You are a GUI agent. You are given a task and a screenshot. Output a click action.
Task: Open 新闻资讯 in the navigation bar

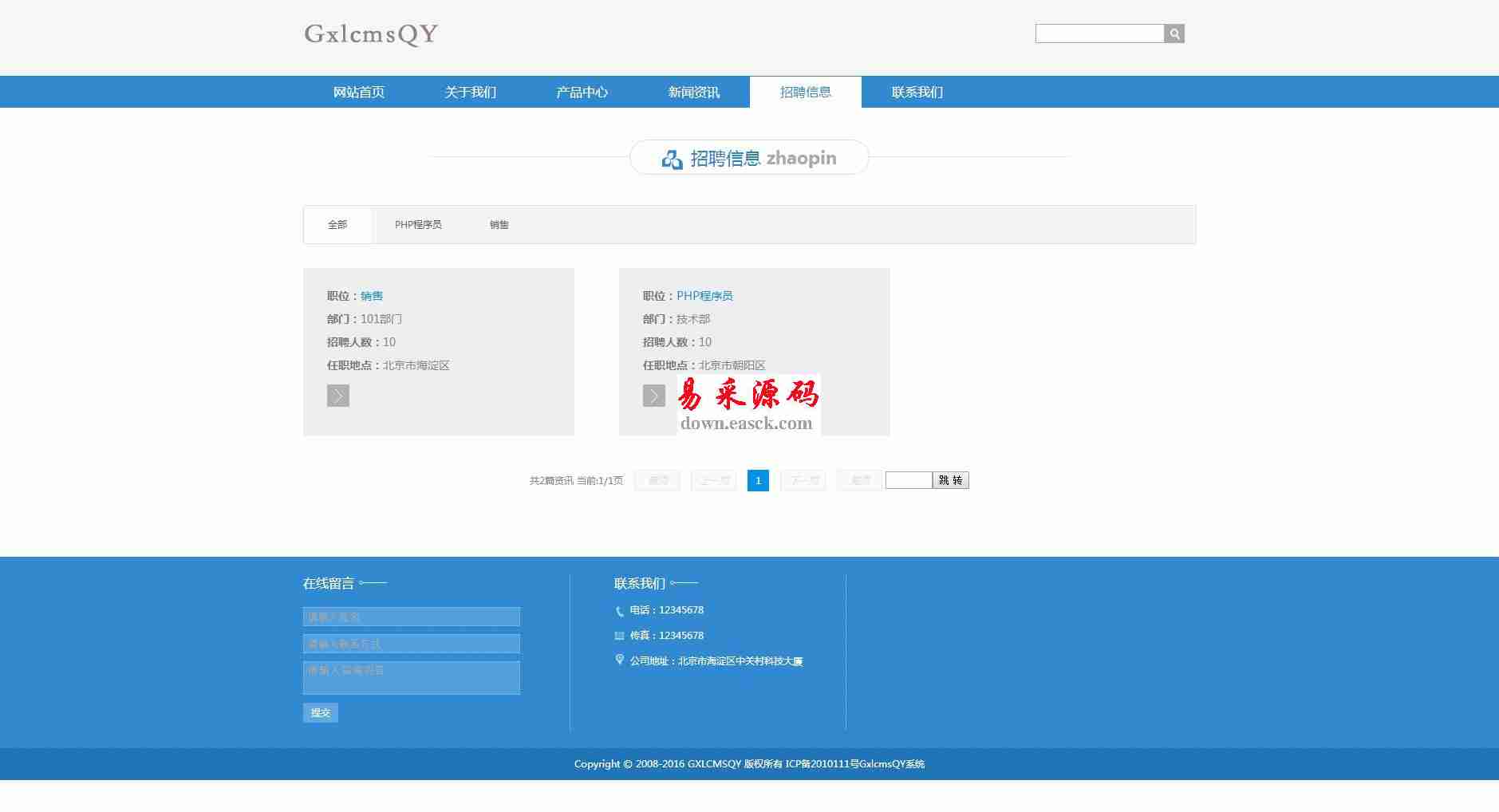coord(694,93)
